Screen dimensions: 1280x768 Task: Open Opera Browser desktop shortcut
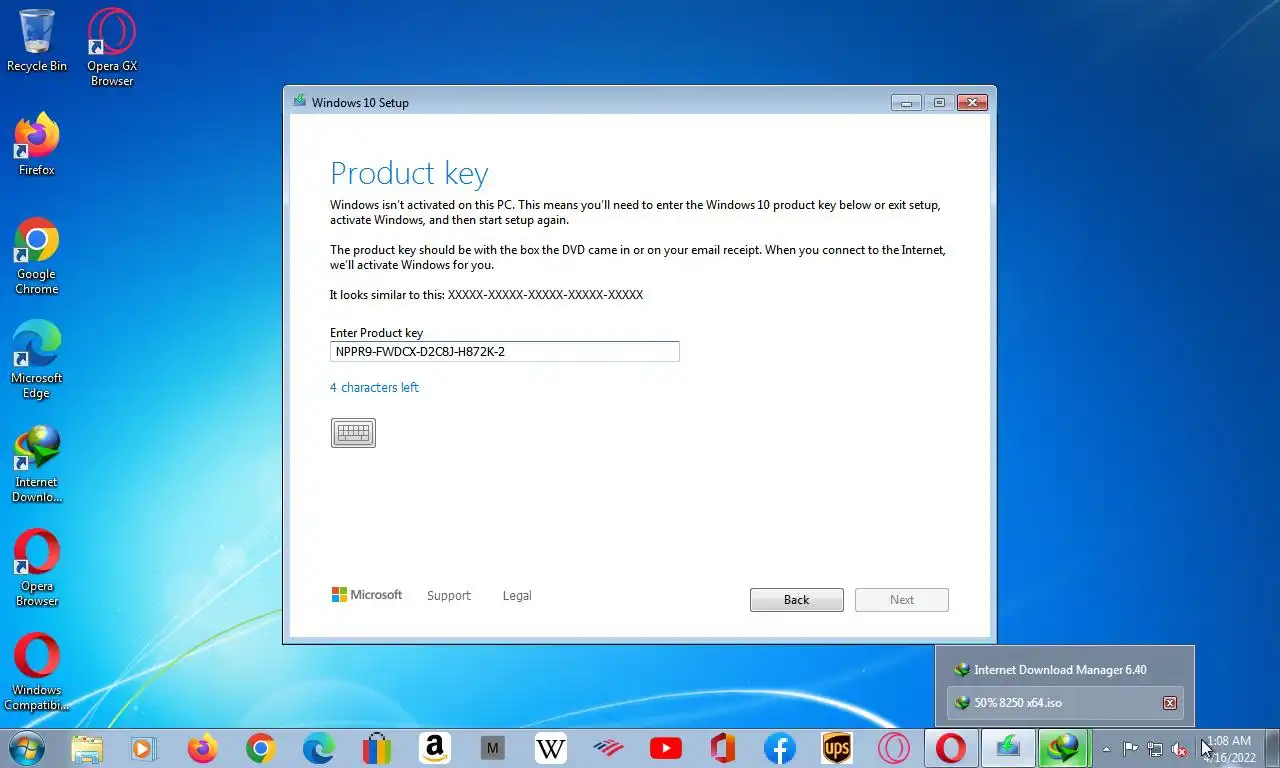[37, 568]
